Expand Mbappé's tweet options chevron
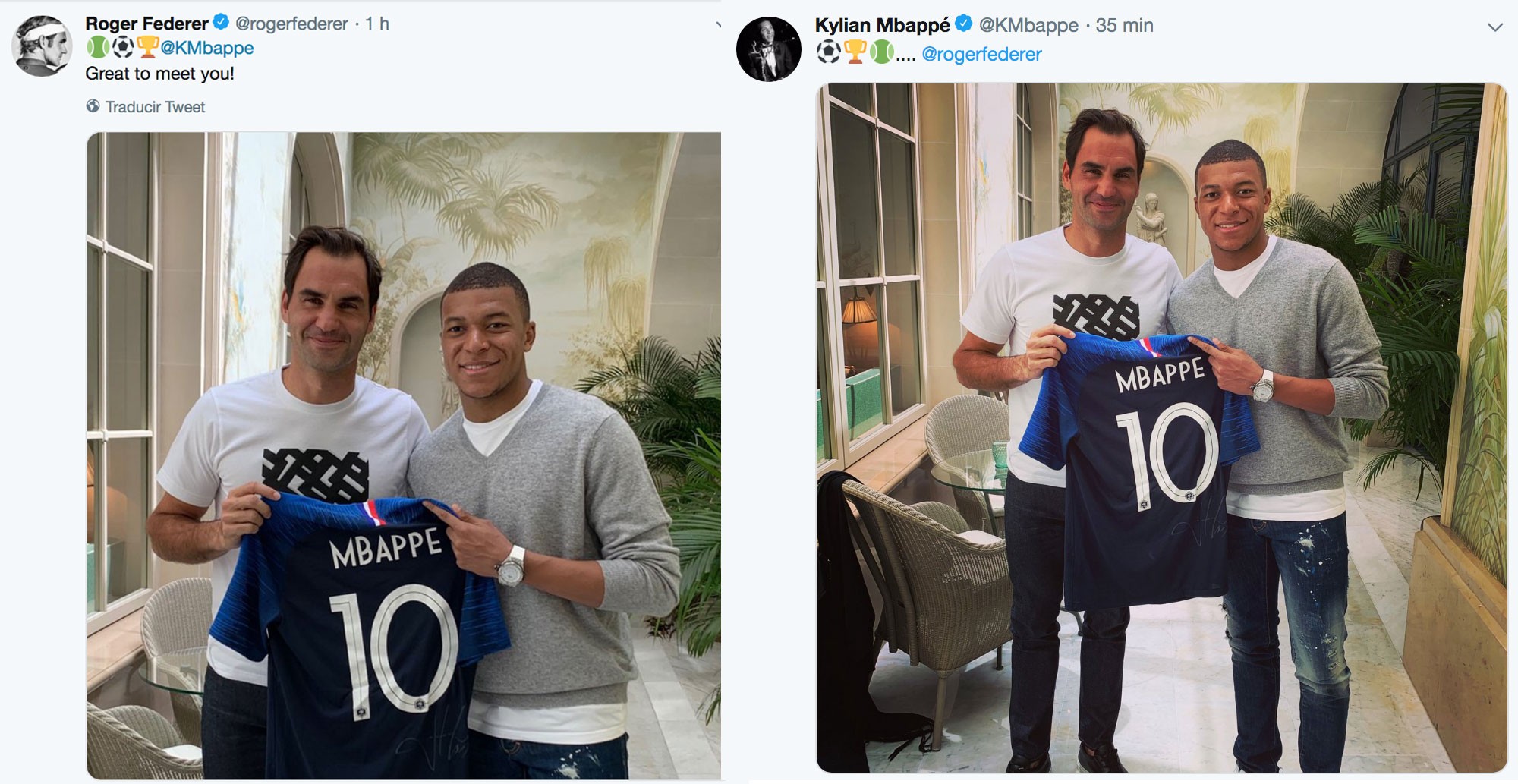 click(x=1494, y=27)
